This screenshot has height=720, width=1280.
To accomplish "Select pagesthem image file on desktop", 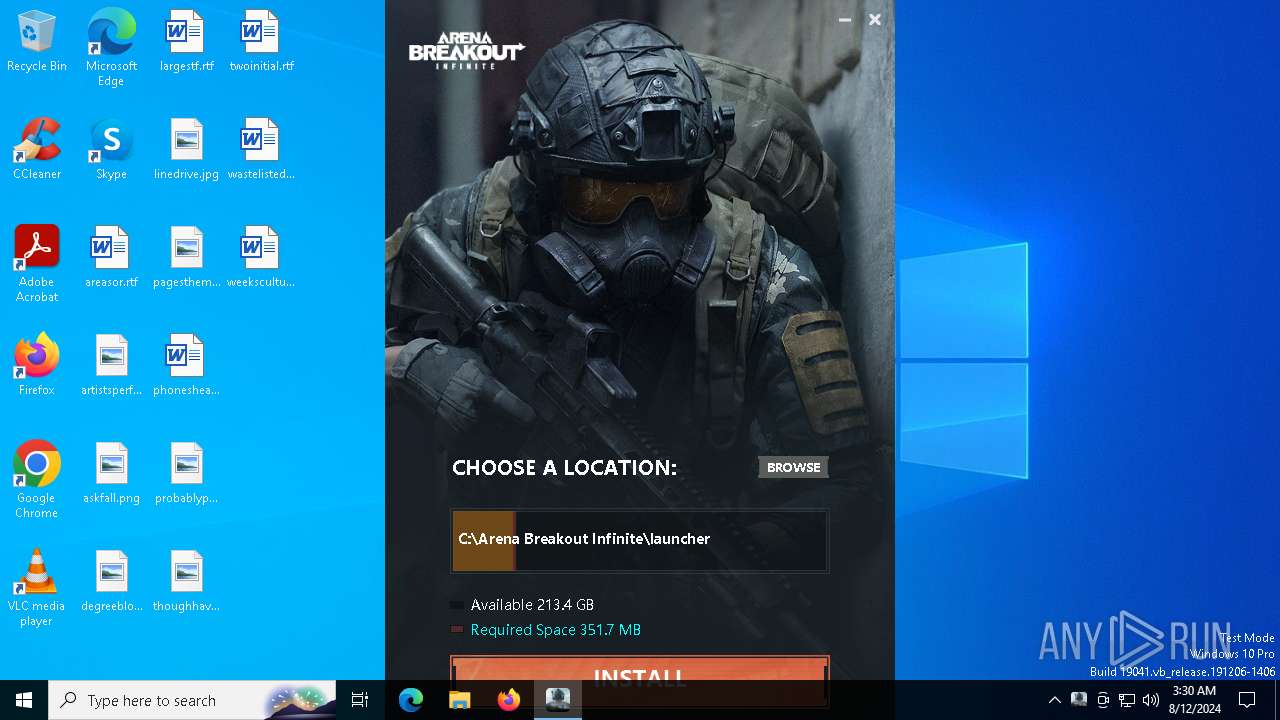I will [186, 258].
